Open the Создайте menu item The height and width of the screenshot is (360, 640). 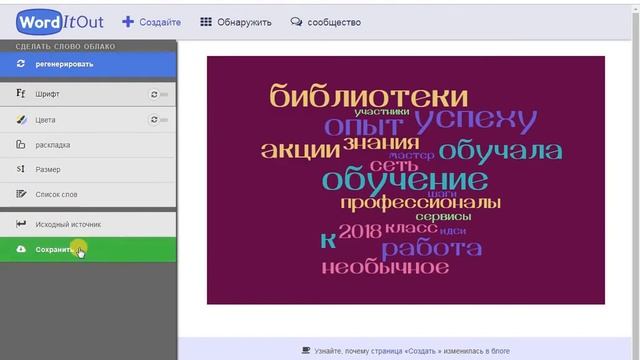coord(151,22)
